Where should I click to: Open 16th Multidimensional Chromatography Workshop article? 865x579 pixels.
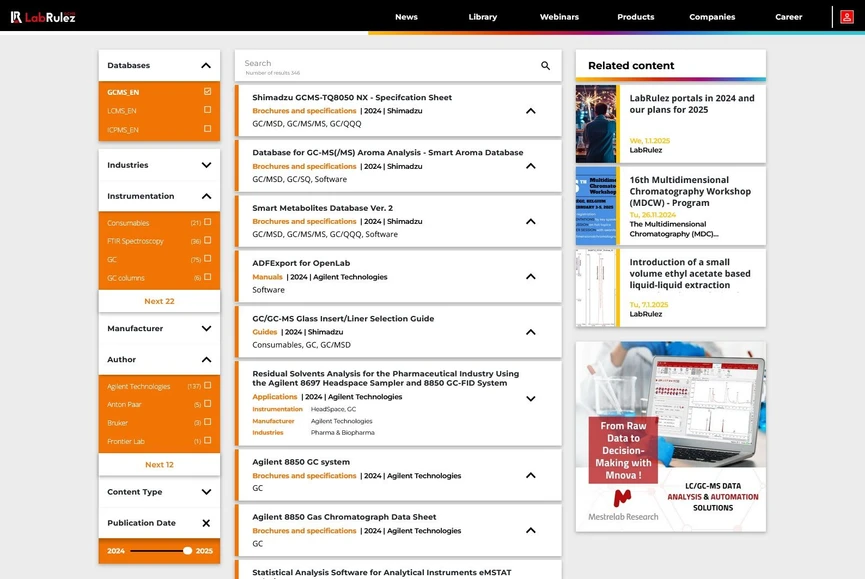pyautogui.click(x=690, y=191)
